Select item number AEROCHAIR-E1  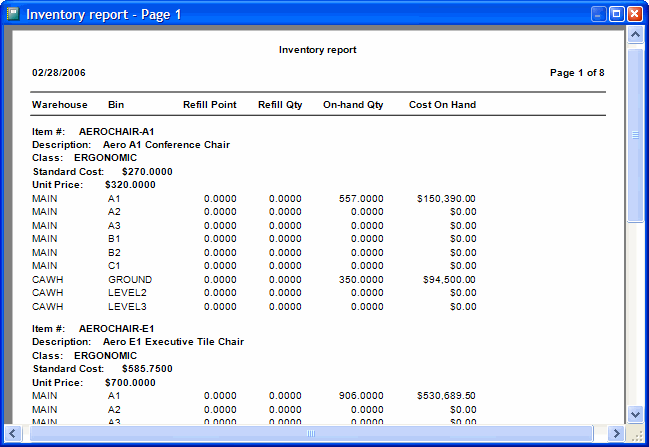(116, 329)
